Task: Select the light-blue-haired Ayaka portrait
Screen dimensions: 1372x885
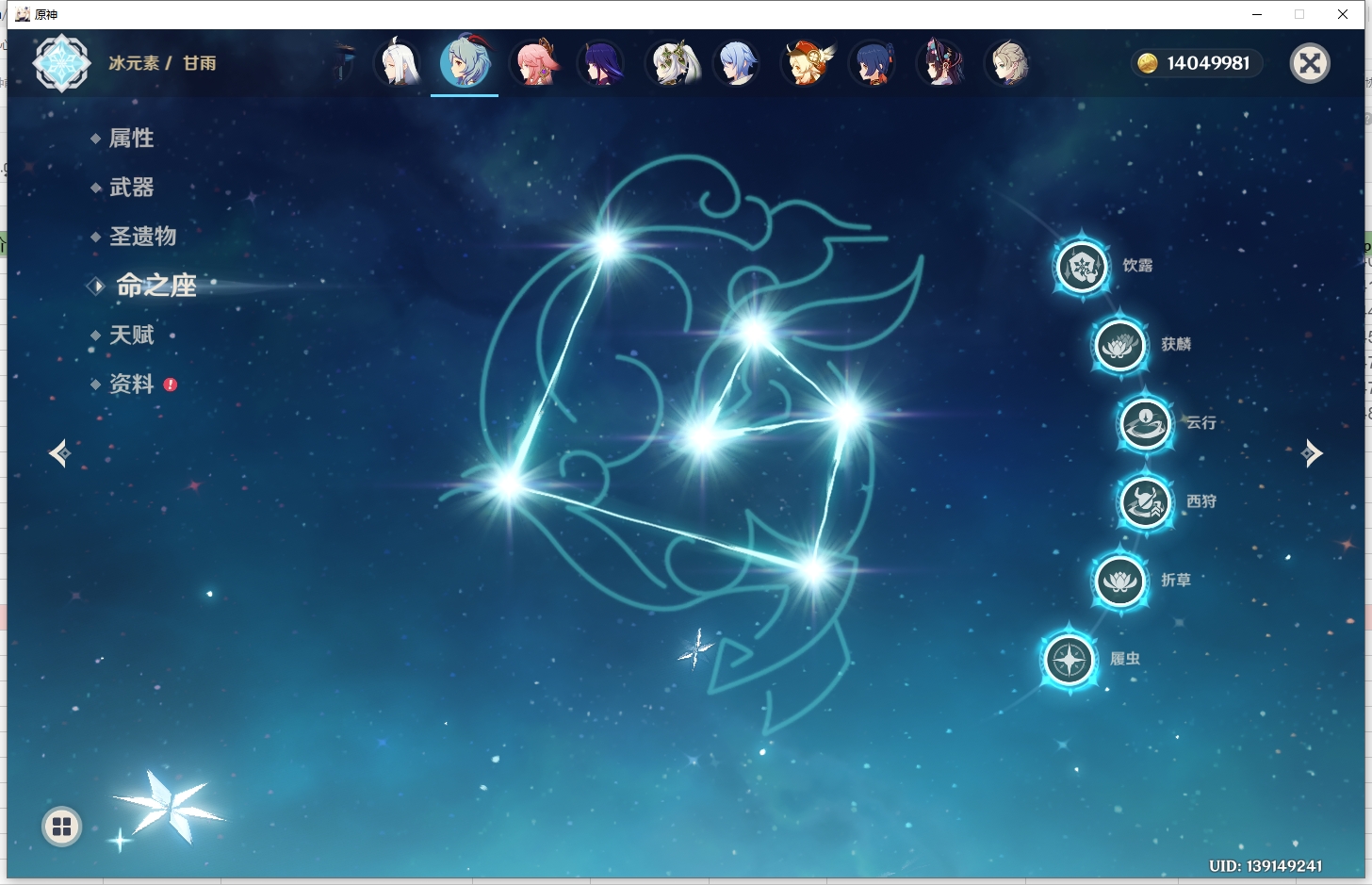Action: point(737,63)
